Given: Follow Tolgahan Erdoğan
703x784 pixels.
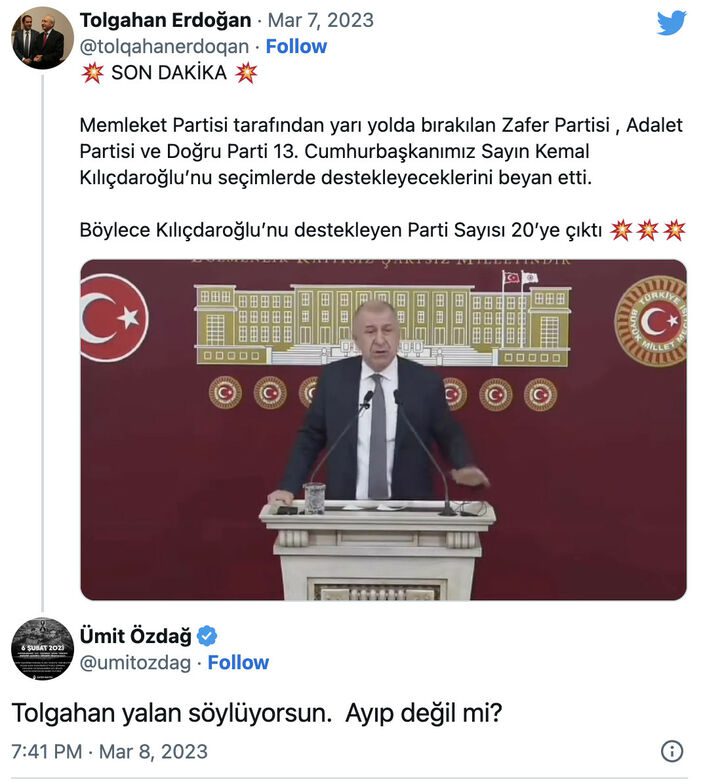Looking at the screenshot, I should tap(296, 46).
